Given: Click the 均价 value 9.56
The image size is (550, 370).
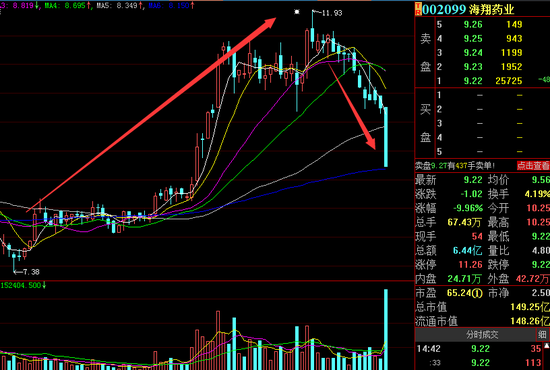Looking at the screenshot, I should [x=541, y=180].
